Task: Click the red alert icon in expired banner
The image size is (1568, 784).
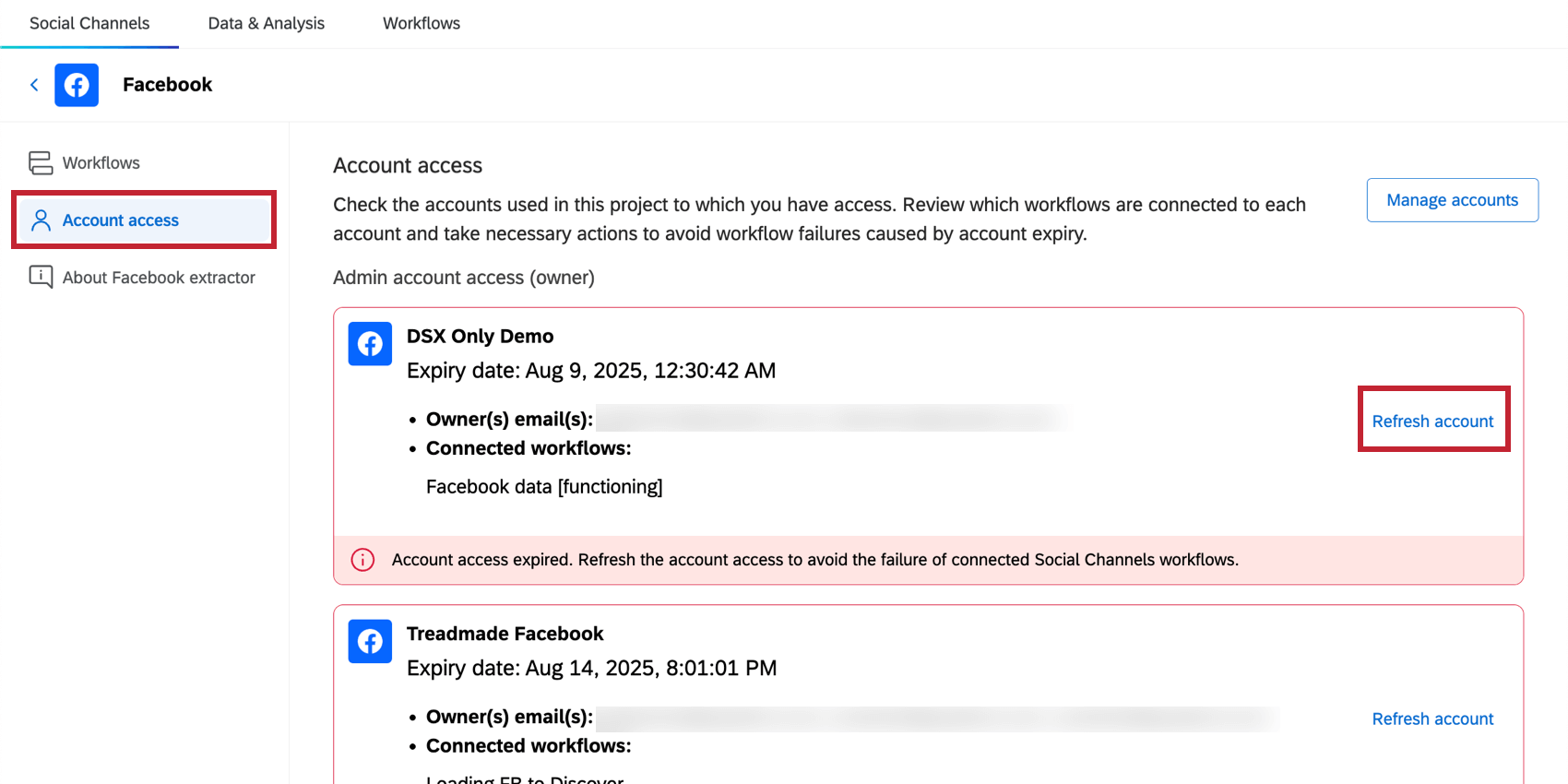Action: tap(362, 560)
